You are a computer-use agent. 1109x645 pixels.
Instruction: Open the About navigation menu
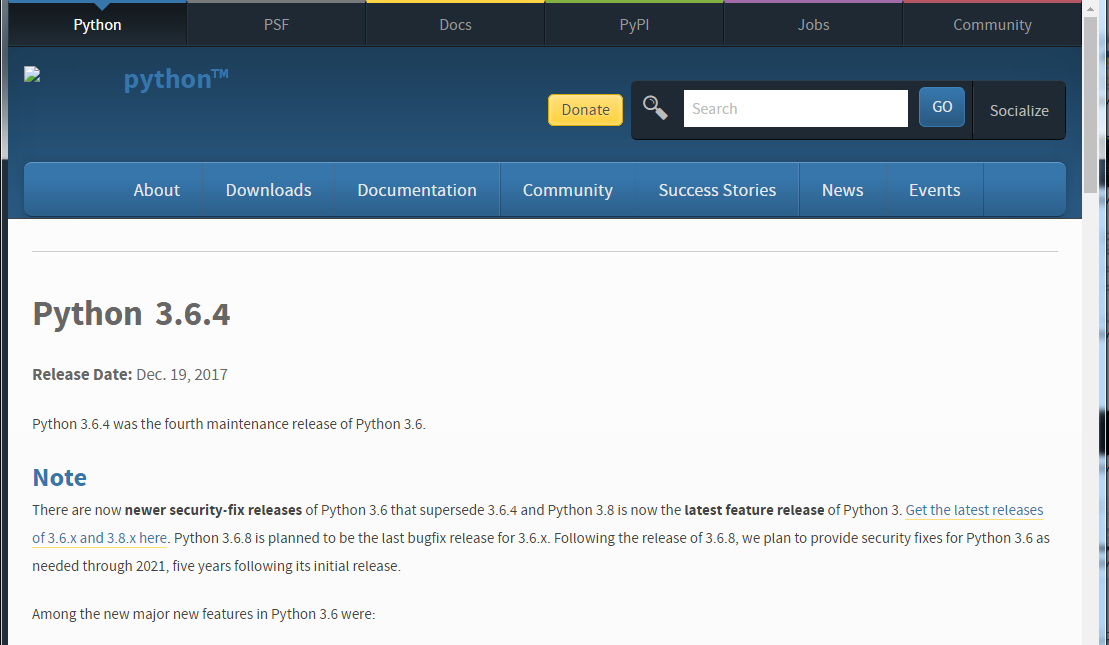coord(157,190)
